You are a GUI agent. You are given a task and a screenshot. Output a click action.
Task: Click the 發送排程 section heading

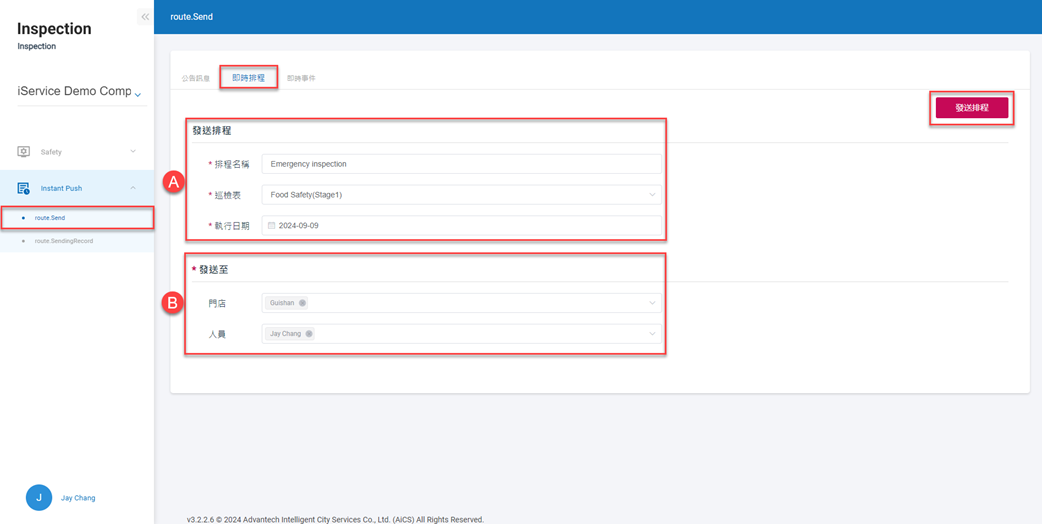(212, 131)
